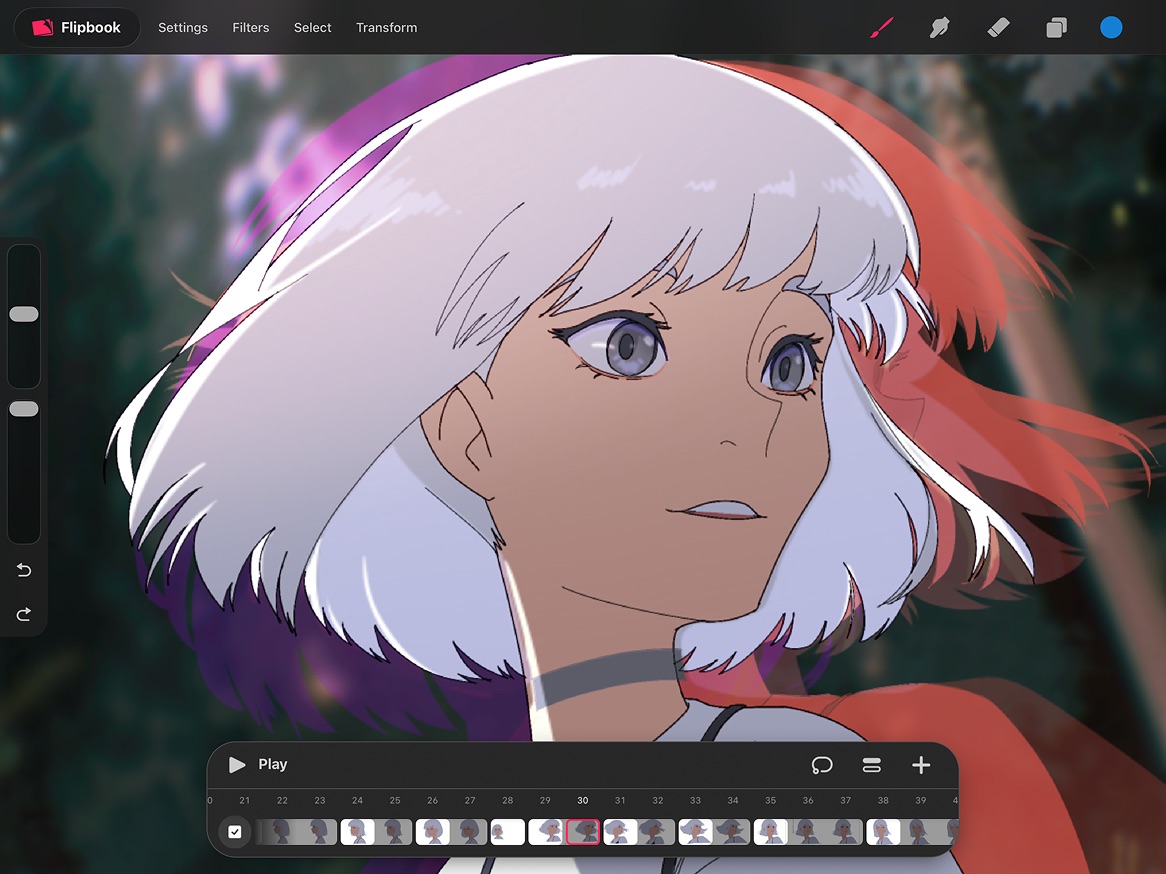Open the timeline track options icon
This screenshot has height=874, width=1166.
pos(871,765)
